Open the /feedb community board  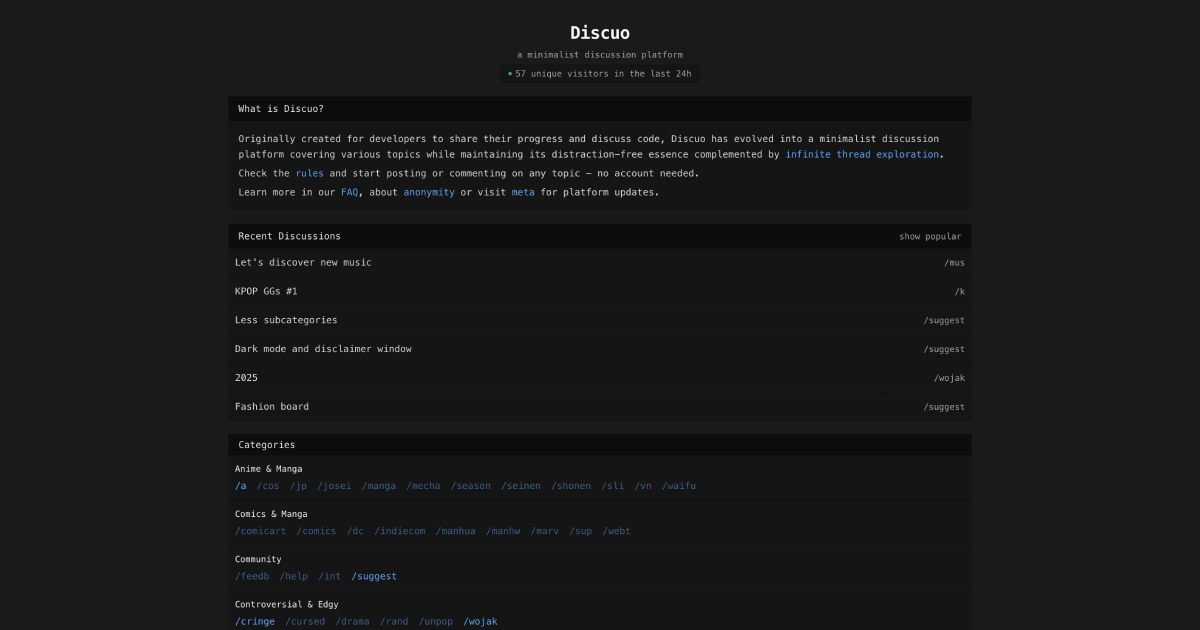pos(252,577)
